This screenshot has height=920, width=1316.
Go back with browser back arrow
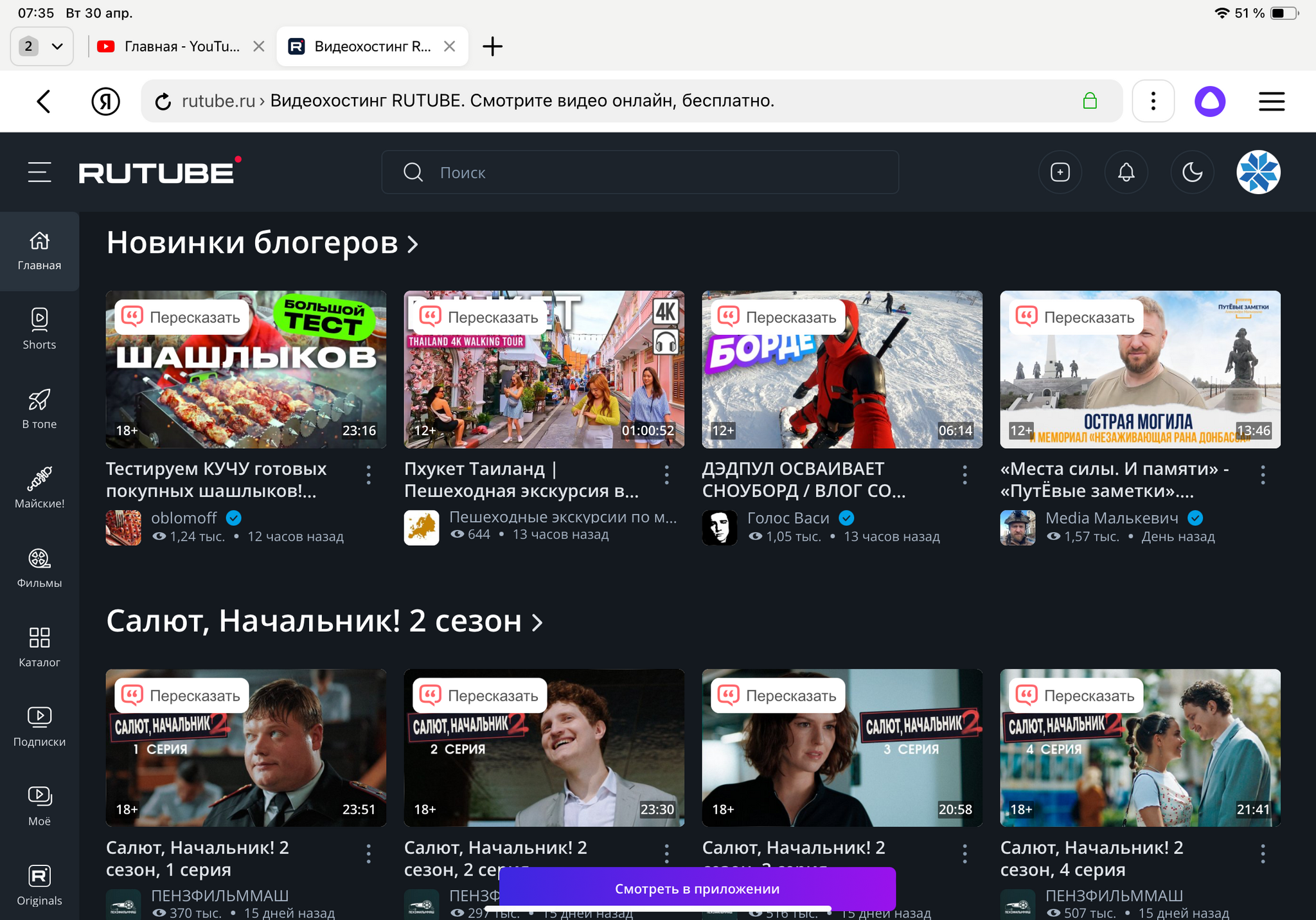coord(44,101)
